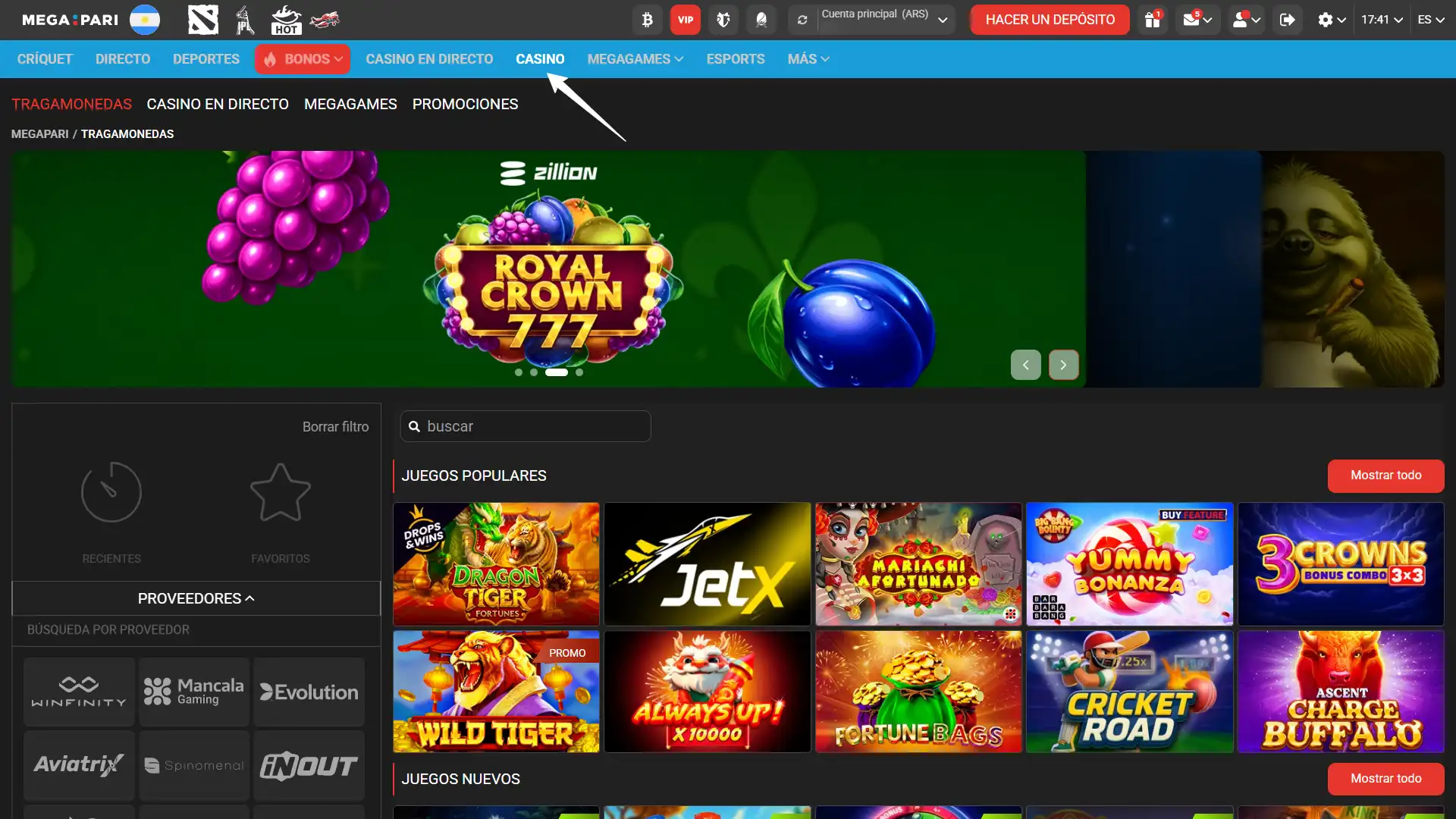
Task: Expand the Cuenta principal account selector
Action: 886,20
